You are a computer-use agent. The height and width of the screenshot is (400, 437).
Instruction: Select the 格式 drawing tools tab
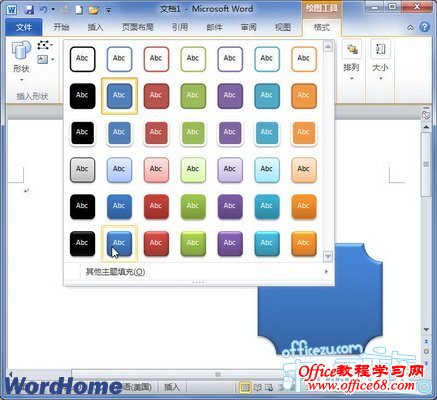coord(322,27)
